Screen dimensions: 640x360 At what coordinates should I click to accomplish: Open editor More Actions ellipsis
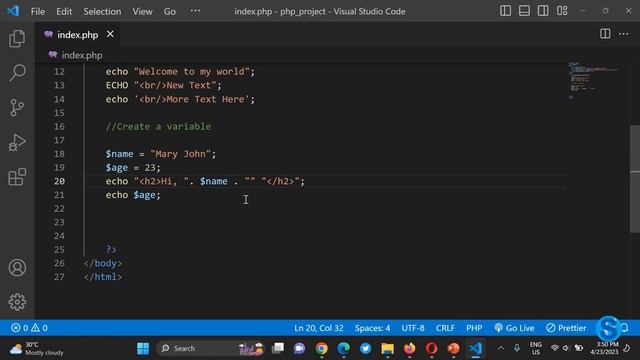pyautogui.click(x=624, y=34)
